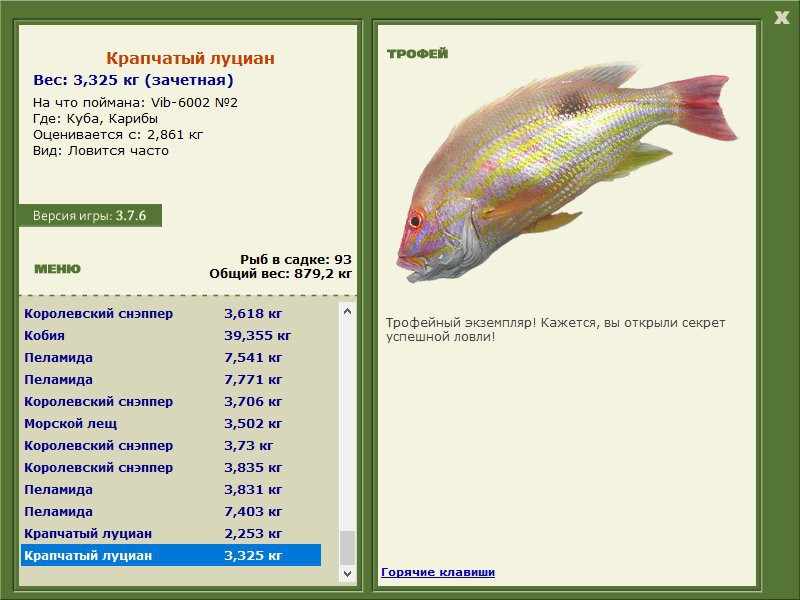This screenshot has height=600, width=800.
Task: Choose Королевский снэппер 3,706 кг row
Action: point(171,402)
